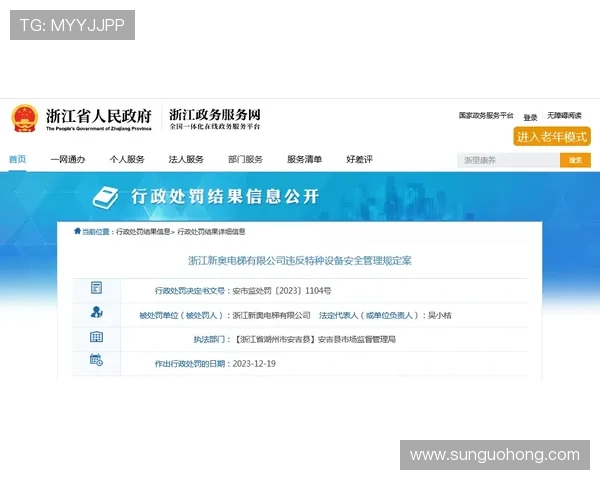This screenshot has width=600, height=480.
Task: Click 作出行政处罚的日期 field label
Action: coord(190,364)
